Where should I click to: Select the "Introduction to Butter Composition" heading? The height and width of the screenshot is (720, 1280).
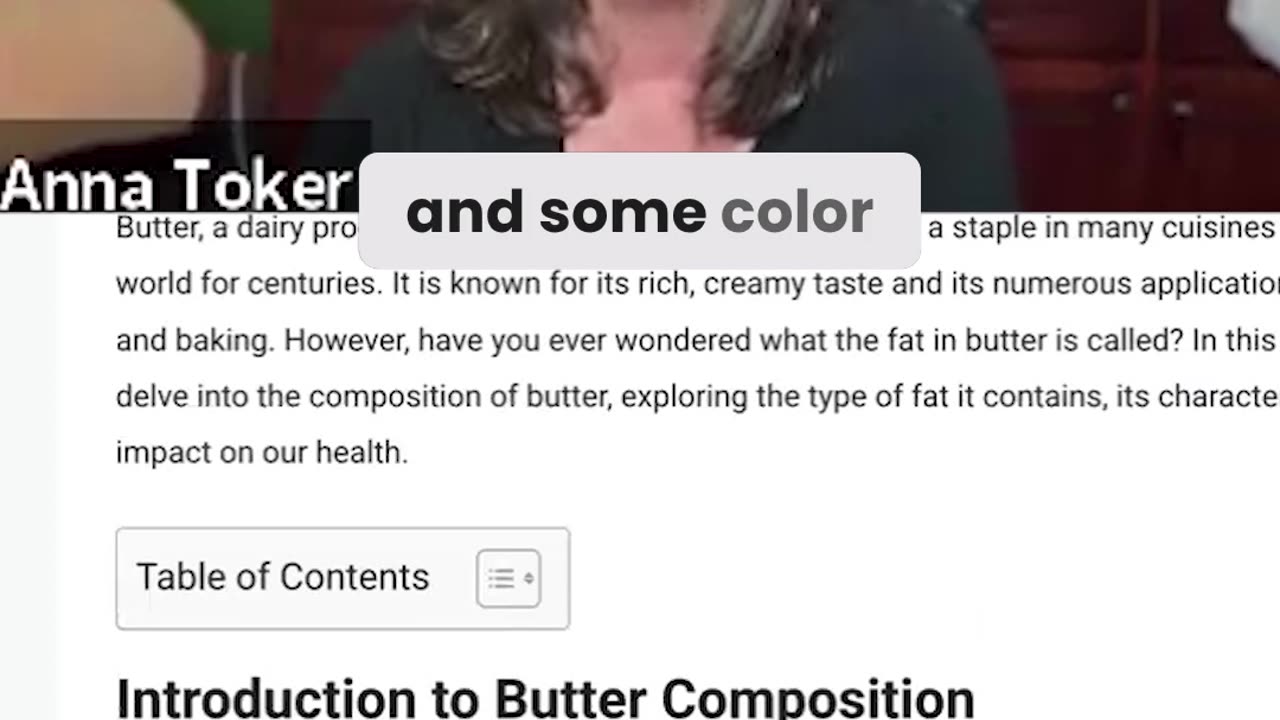[546, 697]
